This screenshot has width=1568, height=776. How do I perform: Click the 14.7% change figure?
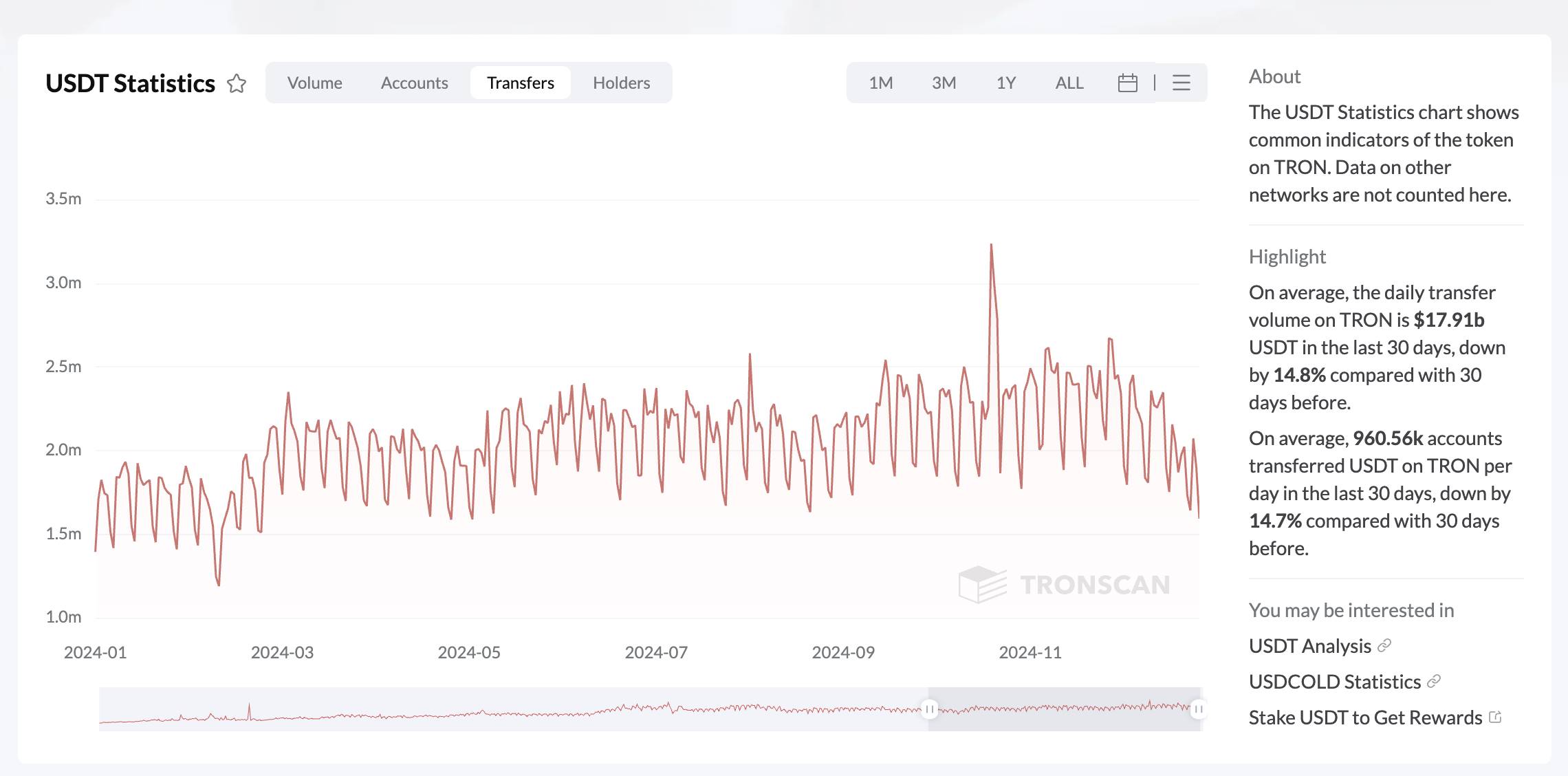pos(1275,521)
